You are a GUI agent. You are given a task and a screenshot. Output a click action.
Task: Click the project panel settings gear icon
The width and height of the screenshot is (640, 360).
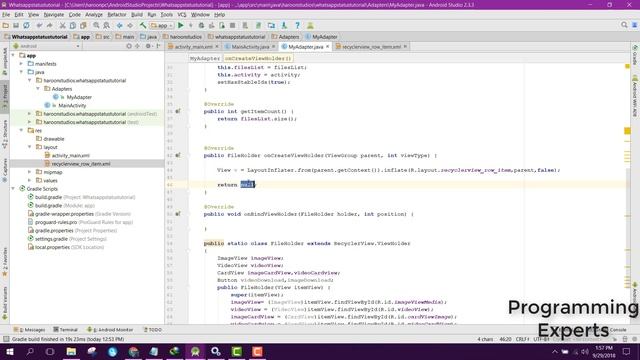pyautogui.click(x=148, y=46)
